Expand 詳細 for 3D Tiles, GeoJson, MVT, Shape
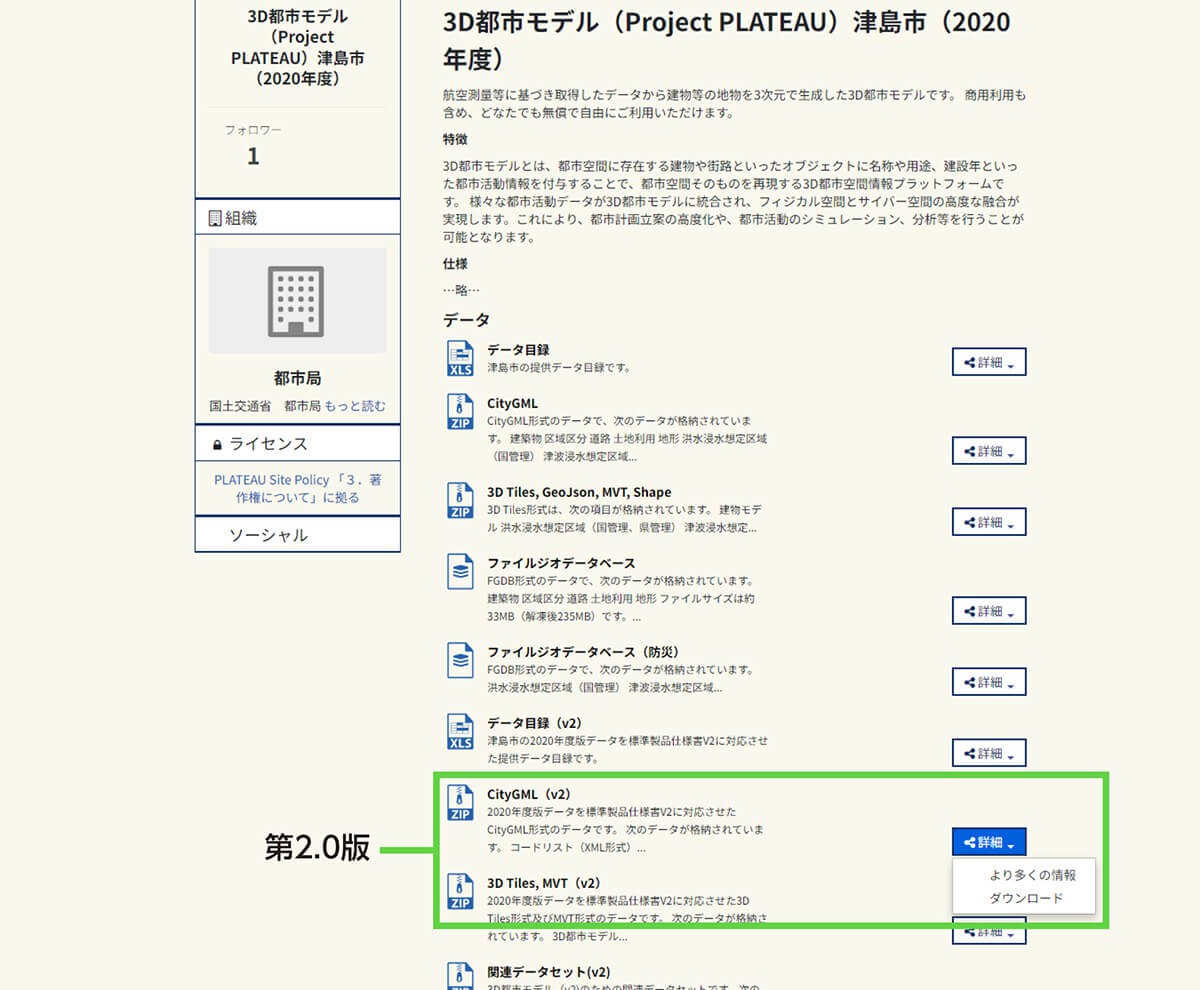The height and width of the screenshot is (990, 1200). (x=989, y=522)
